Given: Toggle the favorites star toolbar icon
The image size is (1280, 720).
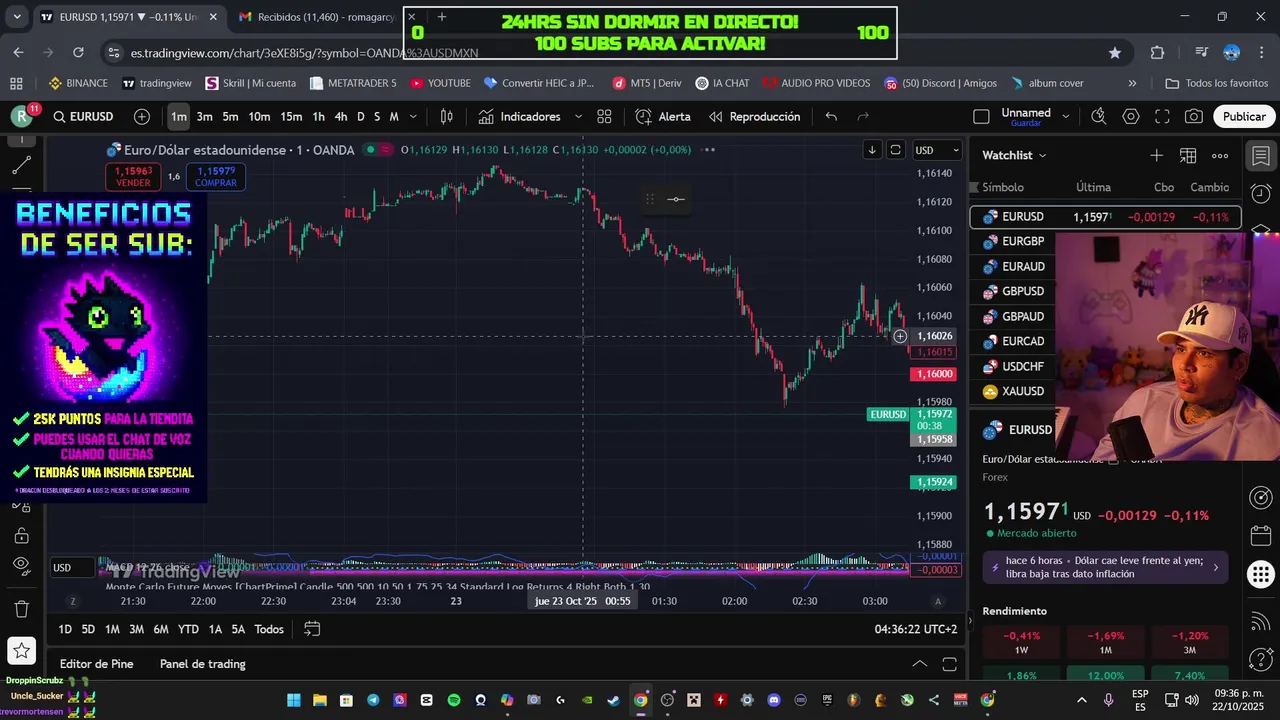Looking at the screenshot, I should click(22, 652).
